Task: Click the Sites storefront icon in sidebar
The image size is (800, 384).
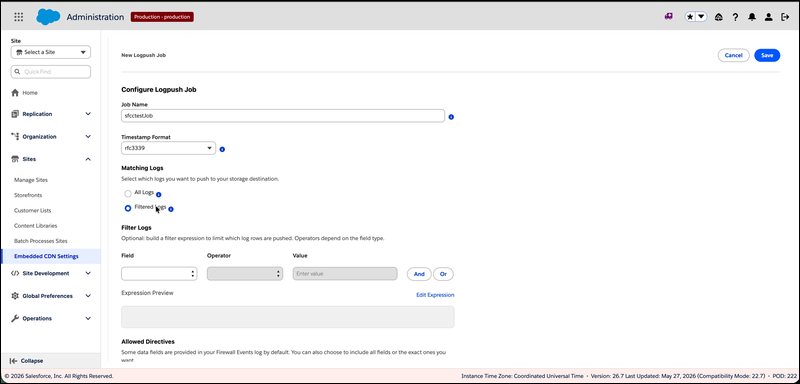Action: 15,159
